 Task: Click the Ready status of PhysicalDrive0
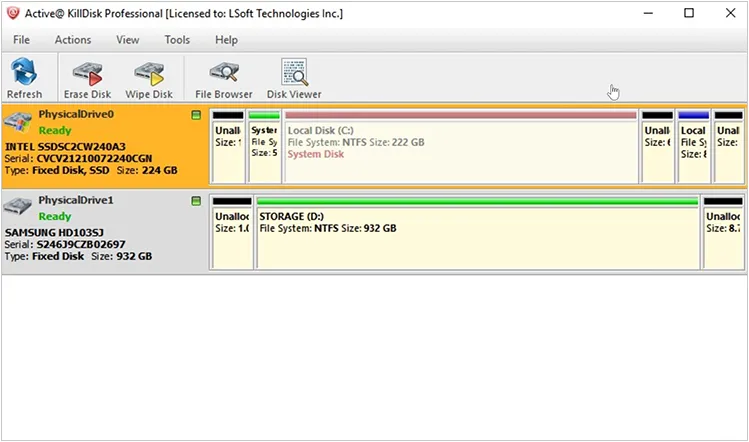(x=55, y=130)
